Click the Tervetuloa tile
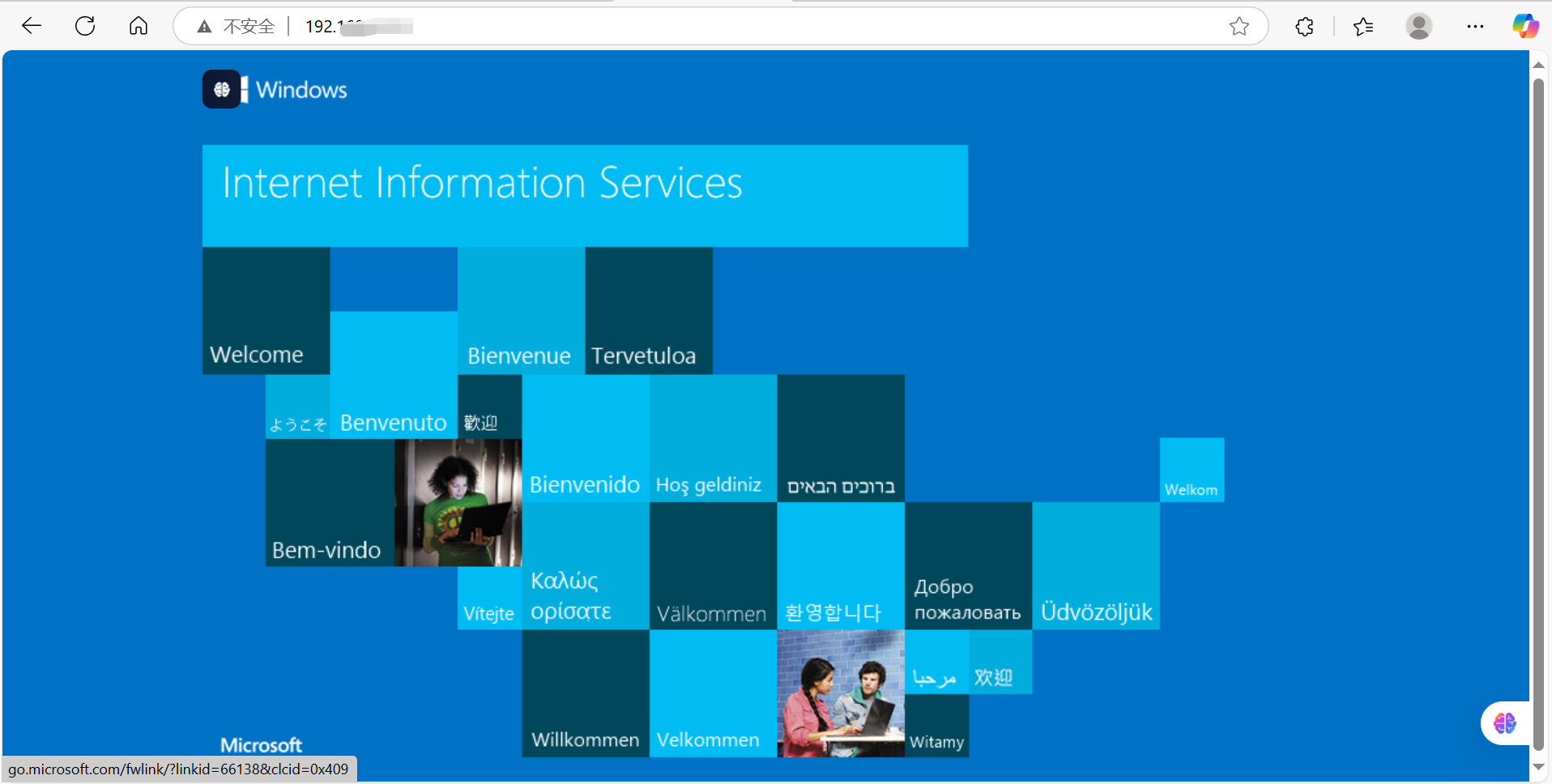The image size is (1552, 784). point(649,311)
